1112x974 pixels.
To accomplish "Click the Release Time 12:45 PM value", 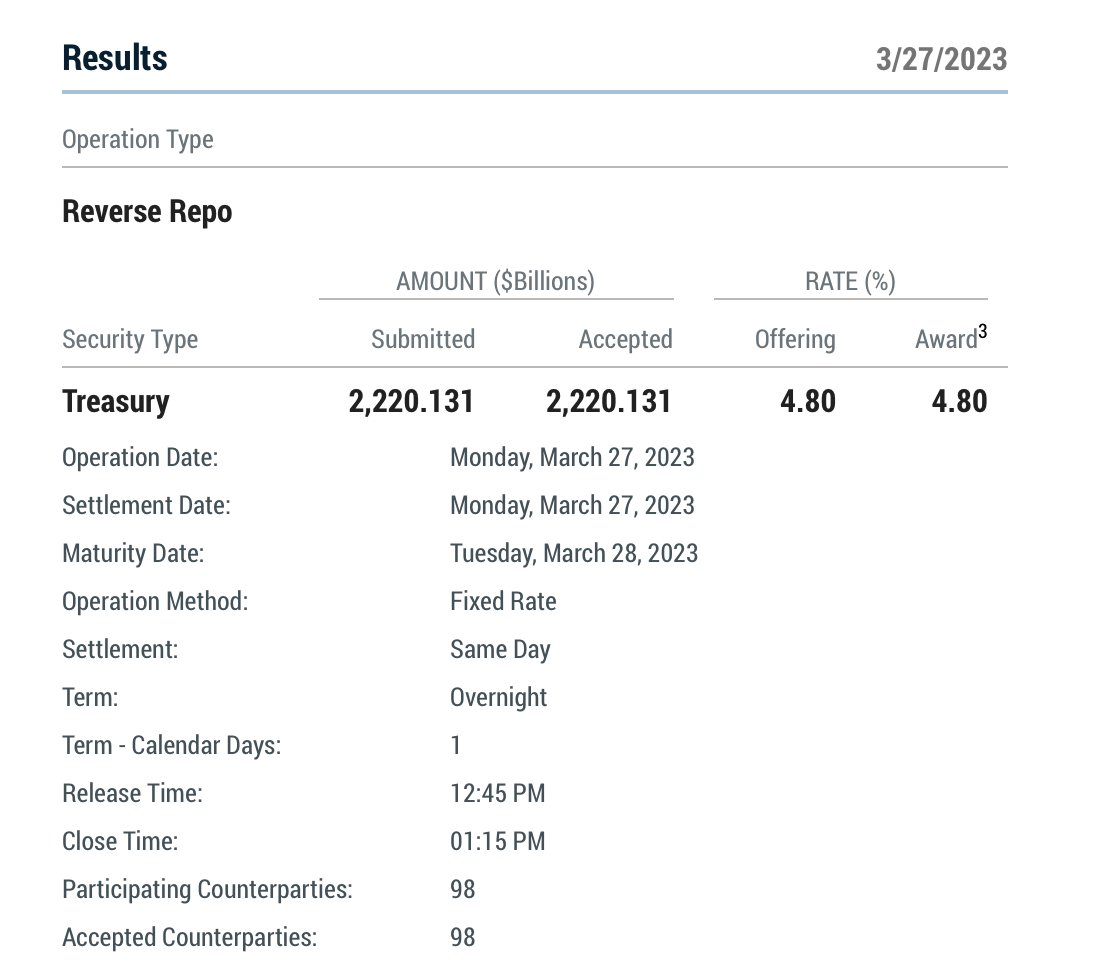I will (x=498, y=794).
